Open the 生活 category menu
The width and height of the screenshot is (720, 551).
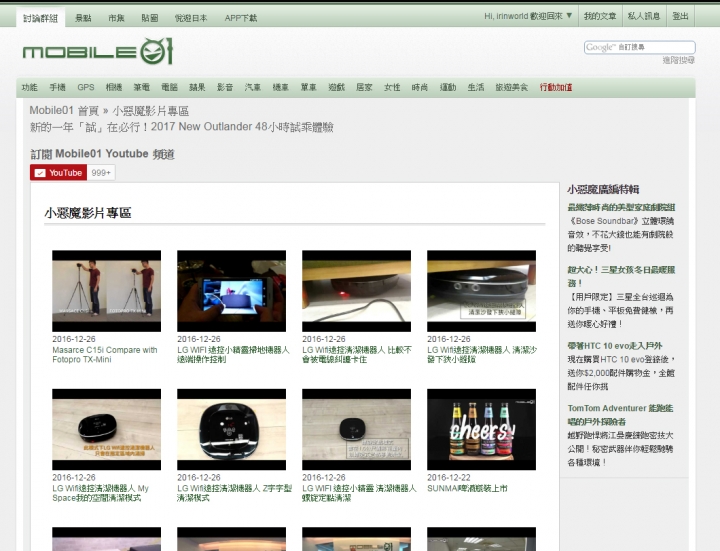coord(476,87)
